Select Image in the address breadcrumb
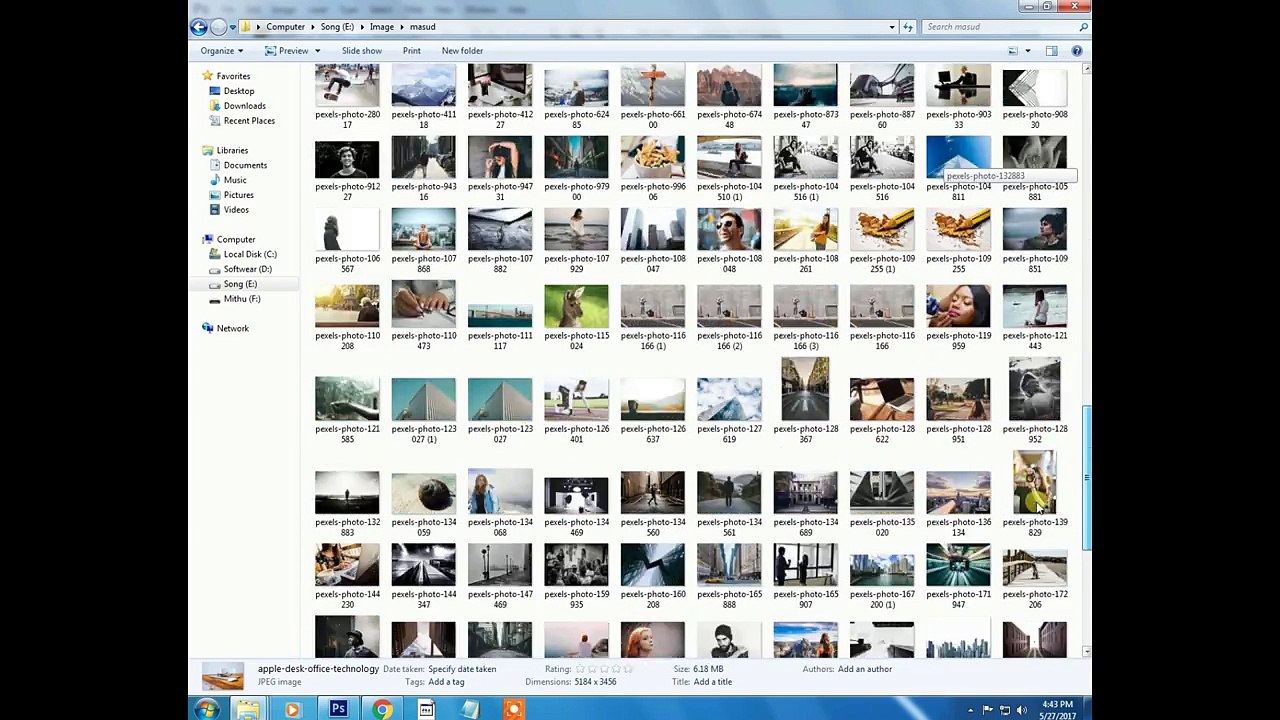Screen dimensions: 1280x720 (381, 27)
